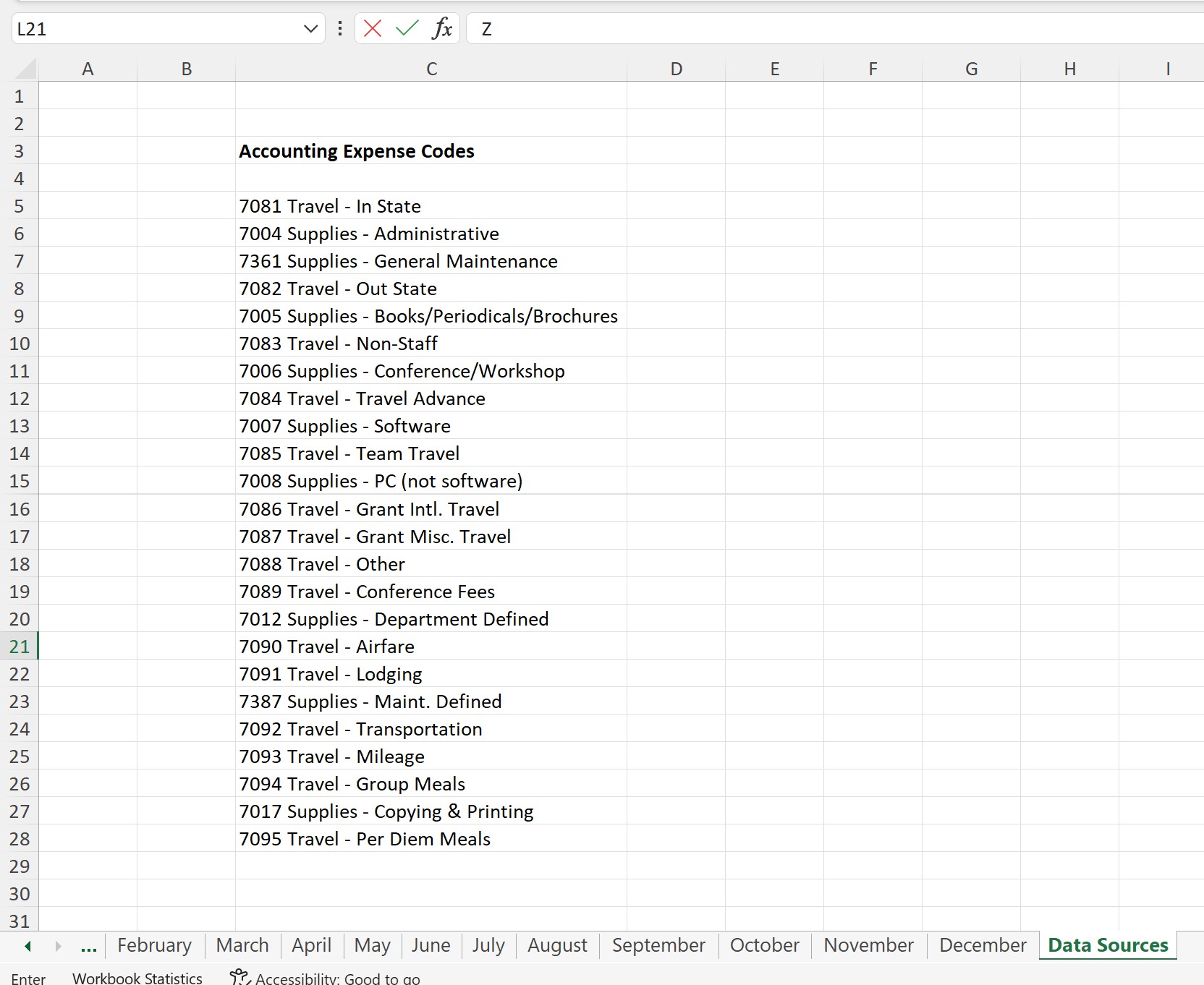
Task: Open the Insert Function (fx) dialog
Action: 442,29
